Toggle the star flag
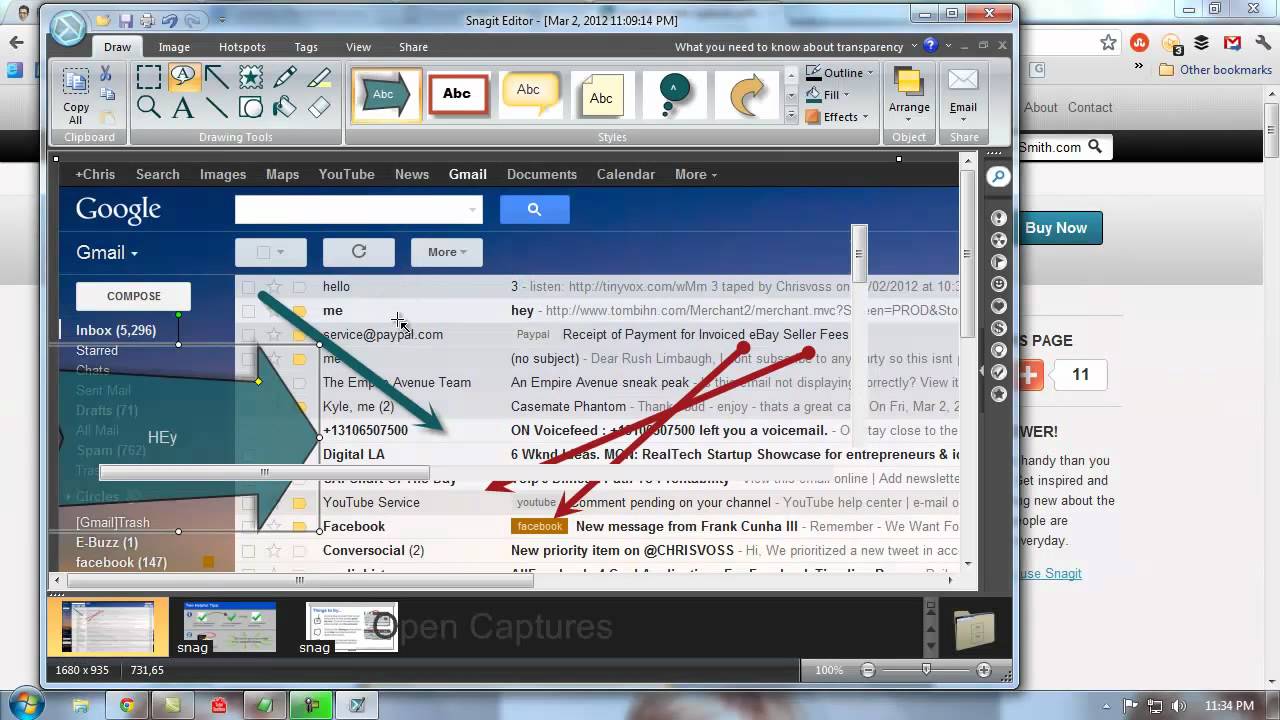 (999, 394)
